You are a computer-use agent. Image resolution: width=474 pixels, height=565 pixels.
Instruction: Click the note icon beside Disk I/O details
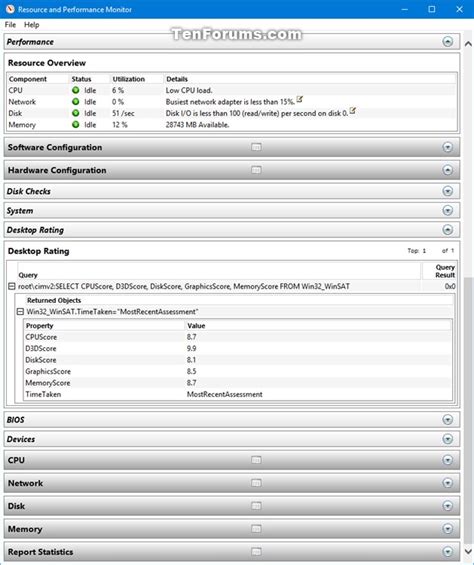tap(353, 111)
